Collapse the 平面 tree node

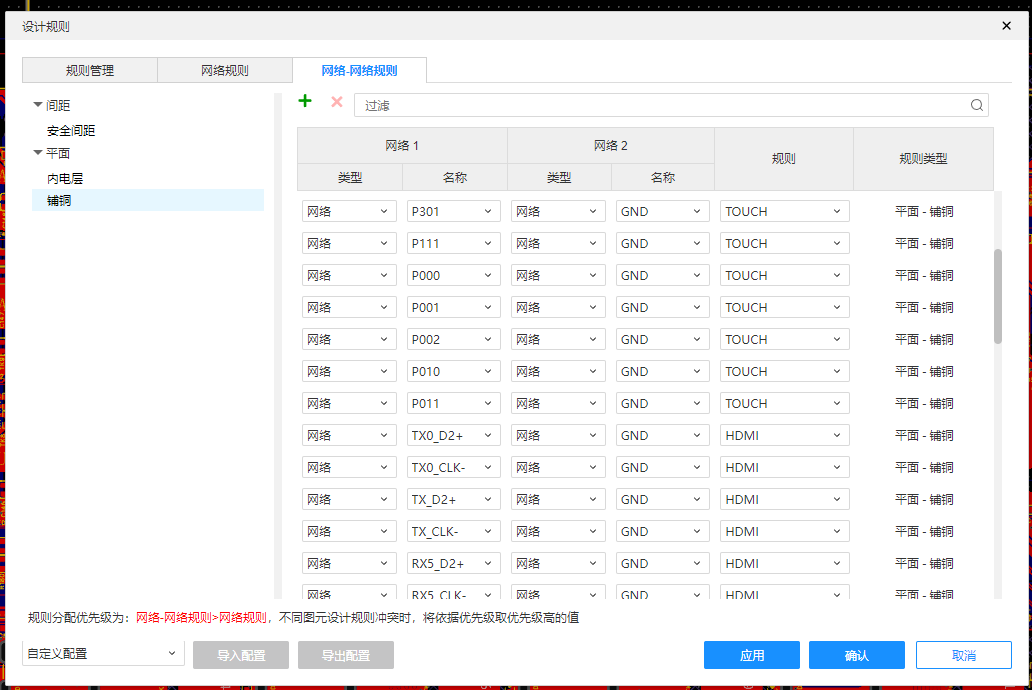click(38, 153)
